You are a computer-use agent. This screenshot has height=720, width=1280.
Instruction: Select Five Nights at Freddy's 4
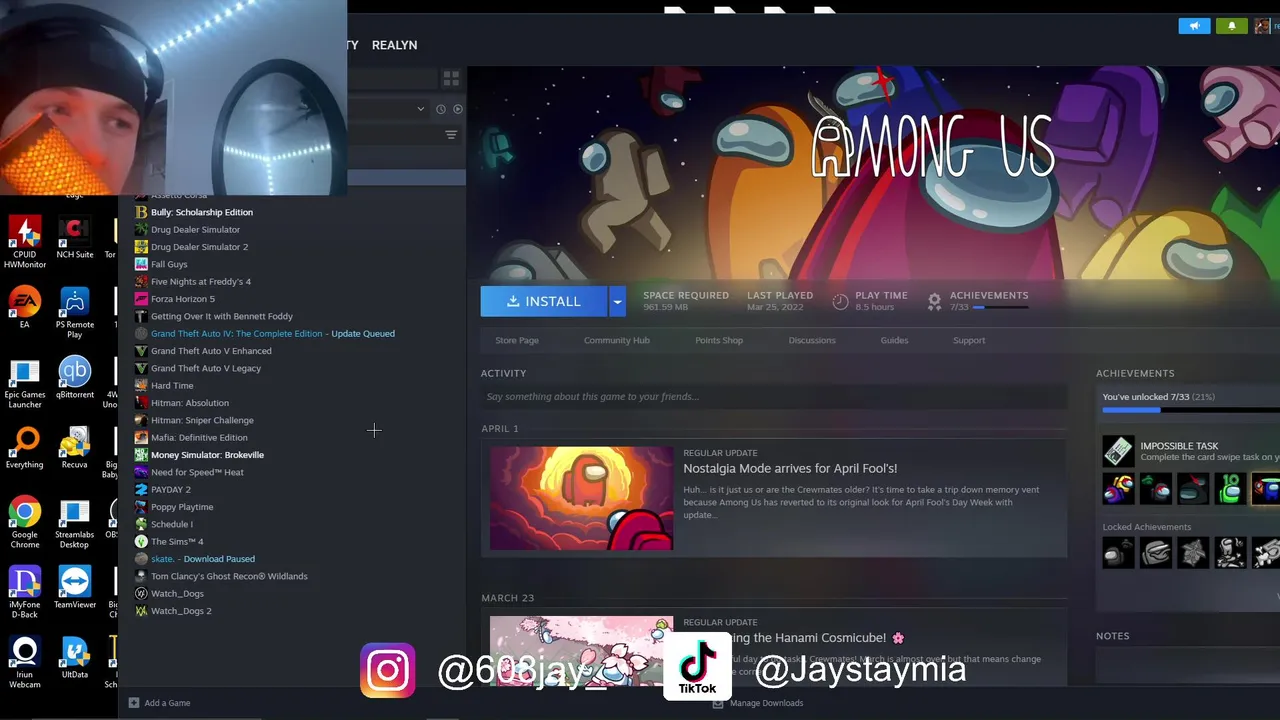(x=201, y=282)
